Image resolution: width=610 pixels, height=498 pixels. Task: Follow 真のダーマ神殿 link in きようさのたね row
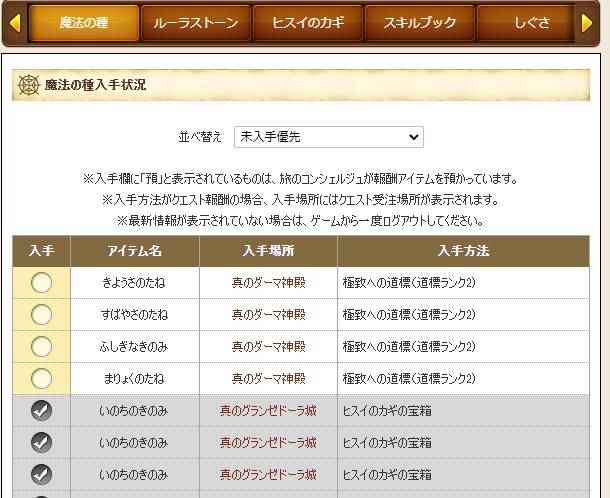tap(269, 282)
